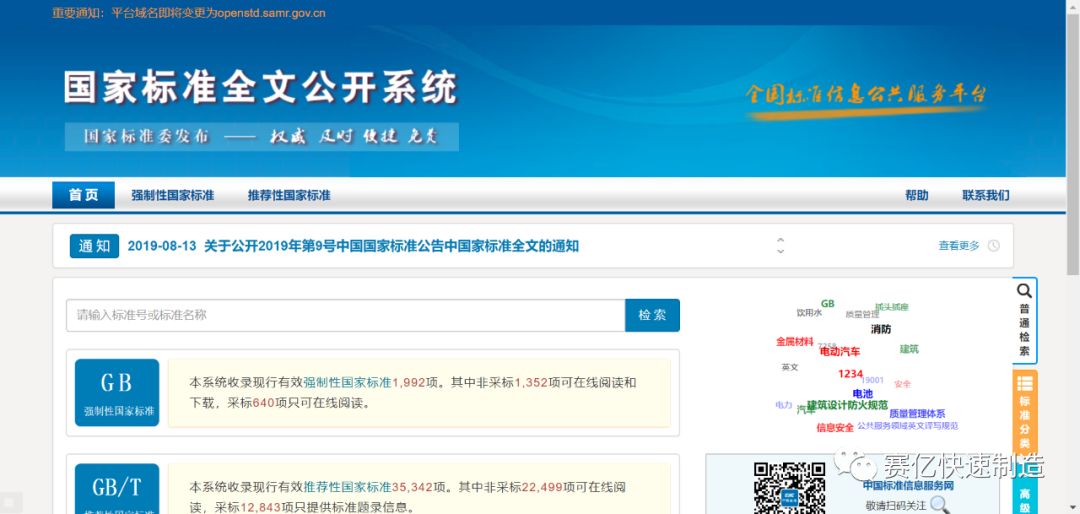The width and height of the screenshot is (1080, 514).
Task: Open the 2019-08-13 notice about 第9号公告
Action: tap(353, 245)
